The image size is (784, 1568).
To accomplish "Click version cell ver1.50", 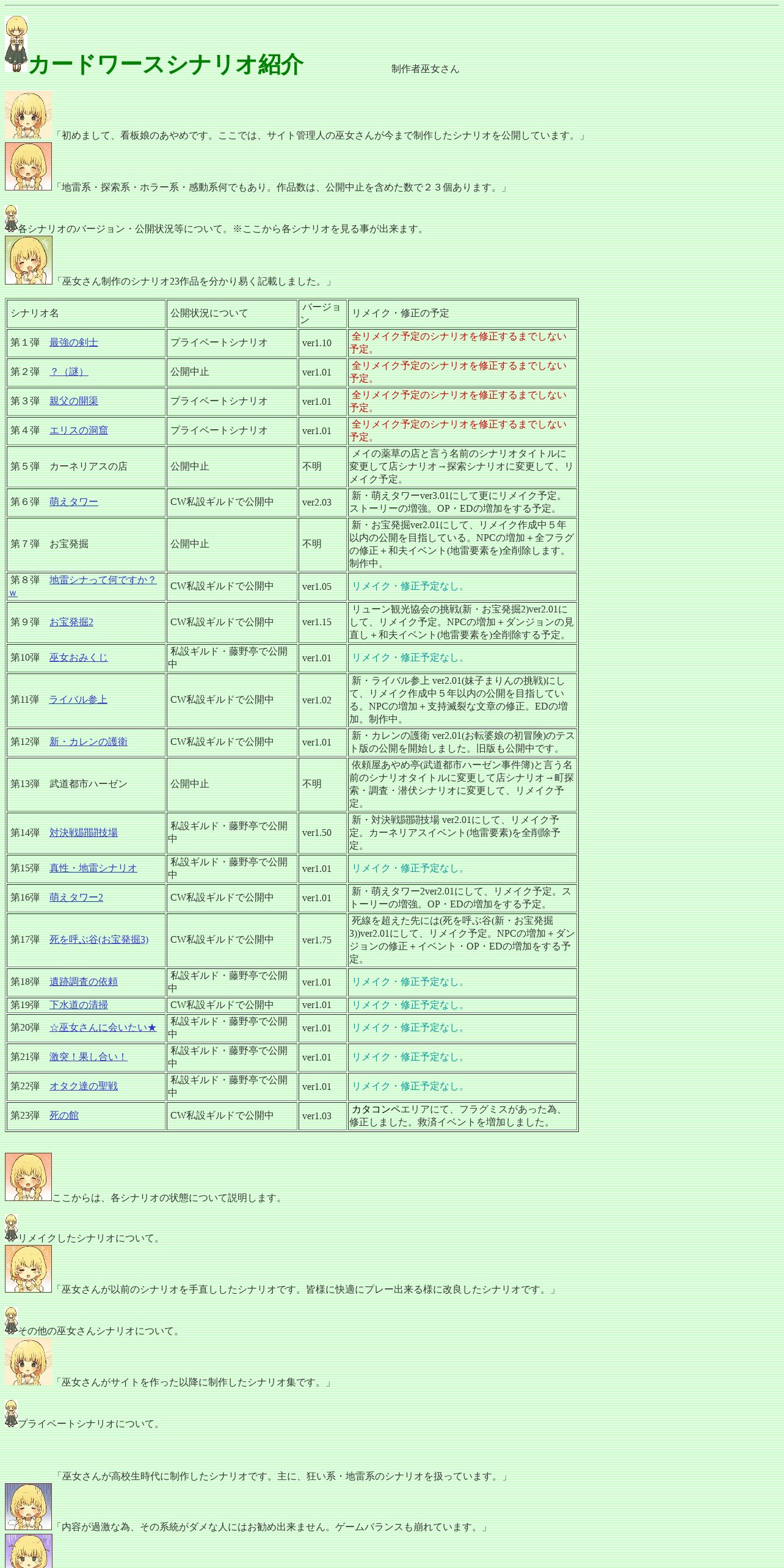I will pos(322,833).
